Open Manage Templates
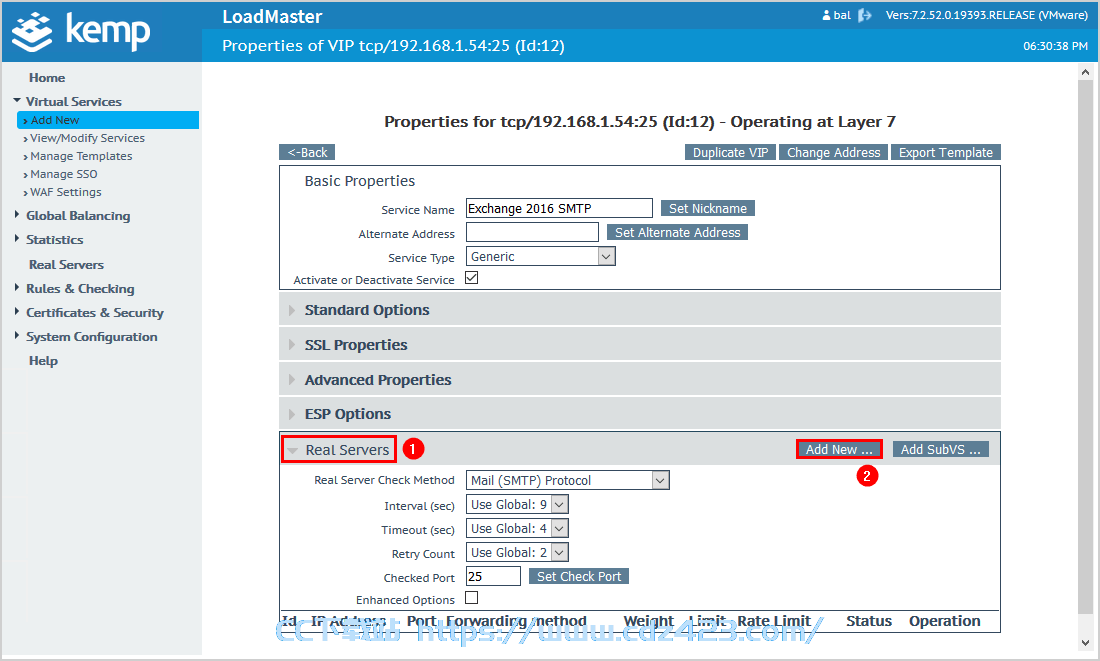The width and height of the screenshot is (1100, 661). point(81,156)
